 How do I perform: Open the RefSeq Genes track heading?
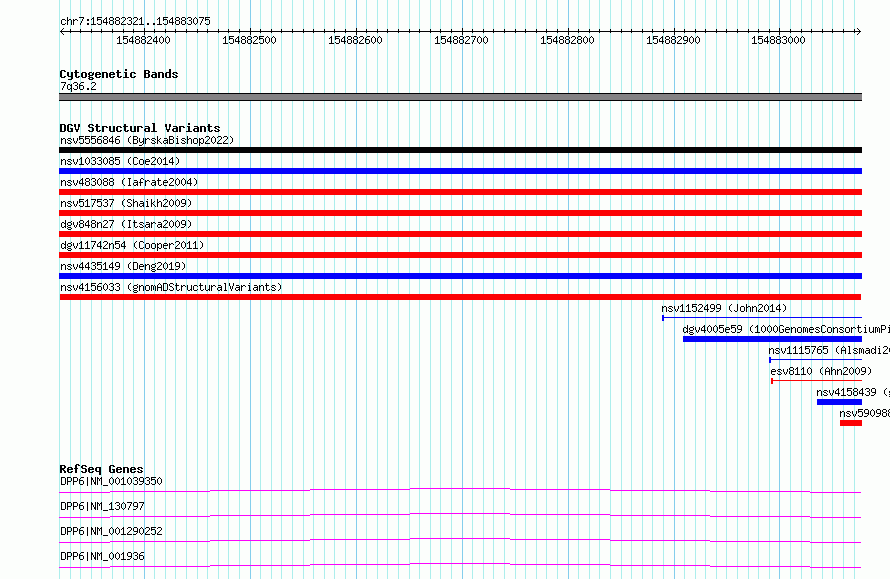pyautogui.click(x=101, y=469)
